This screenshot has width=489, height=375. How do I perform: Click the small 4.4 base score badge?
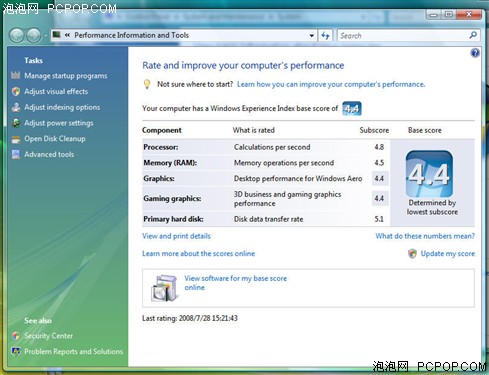click(352, 108)
